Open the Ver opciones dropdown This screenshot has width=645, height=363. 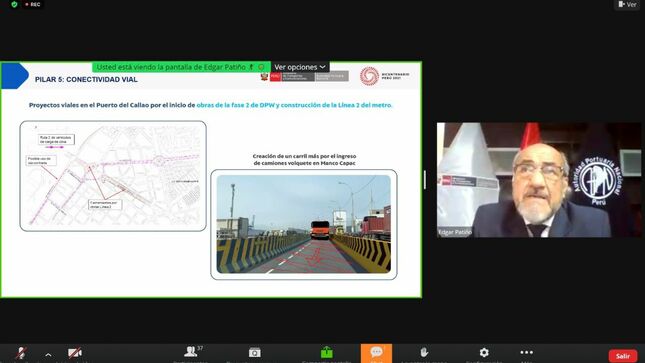(300, 67)
